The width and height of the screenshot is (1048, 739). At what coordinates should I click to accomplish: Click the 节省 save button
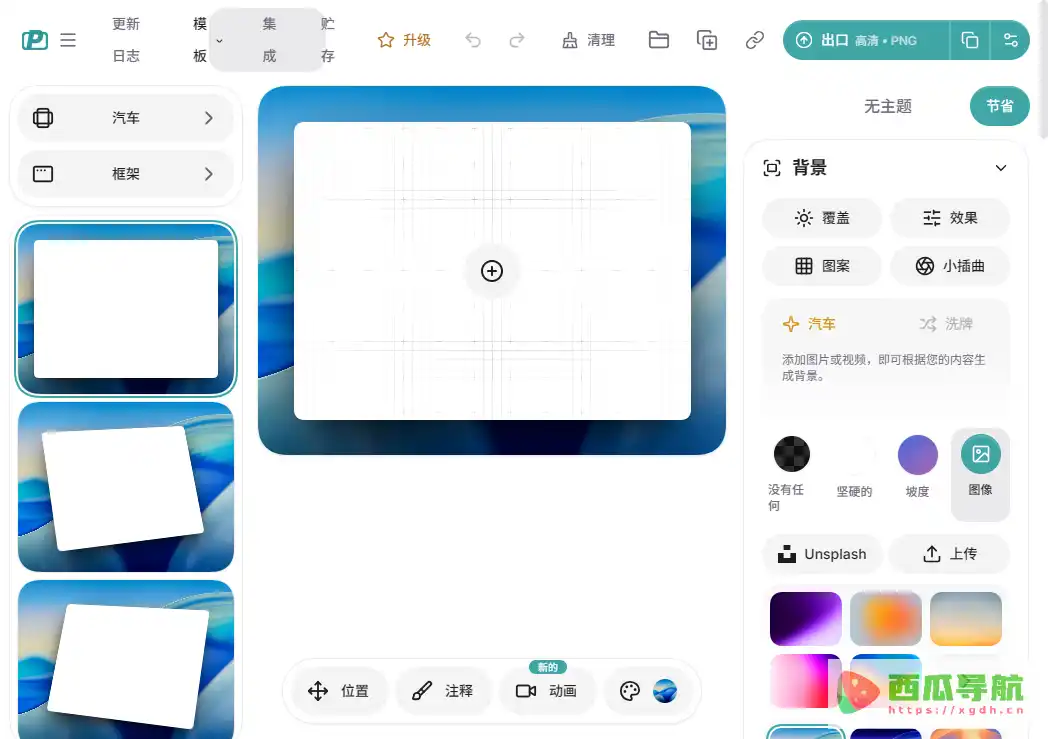pos(999,106)
